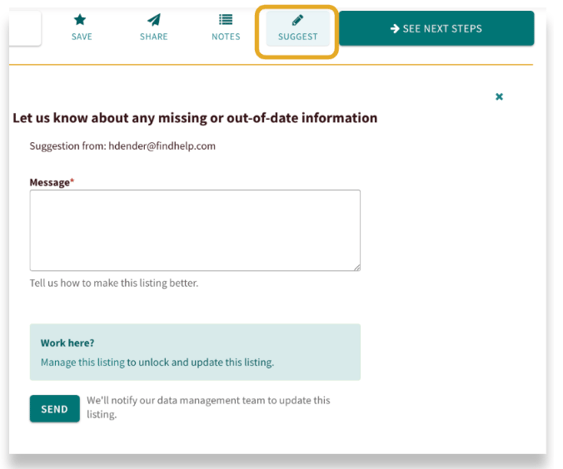Click the Message field label

(x=51, y=182)
